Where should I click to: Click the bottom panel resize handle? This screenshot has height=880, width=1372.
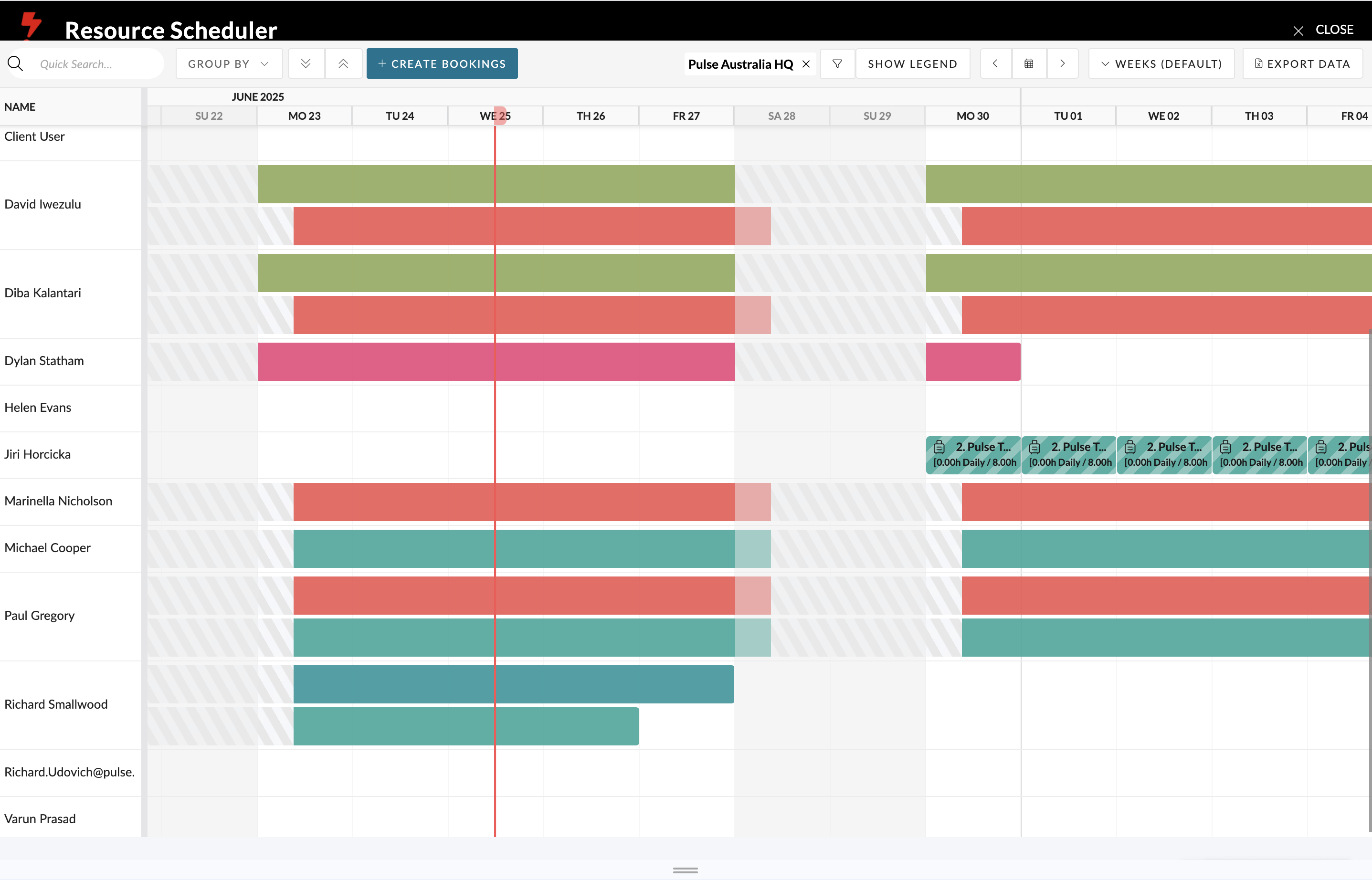(686, 870)
